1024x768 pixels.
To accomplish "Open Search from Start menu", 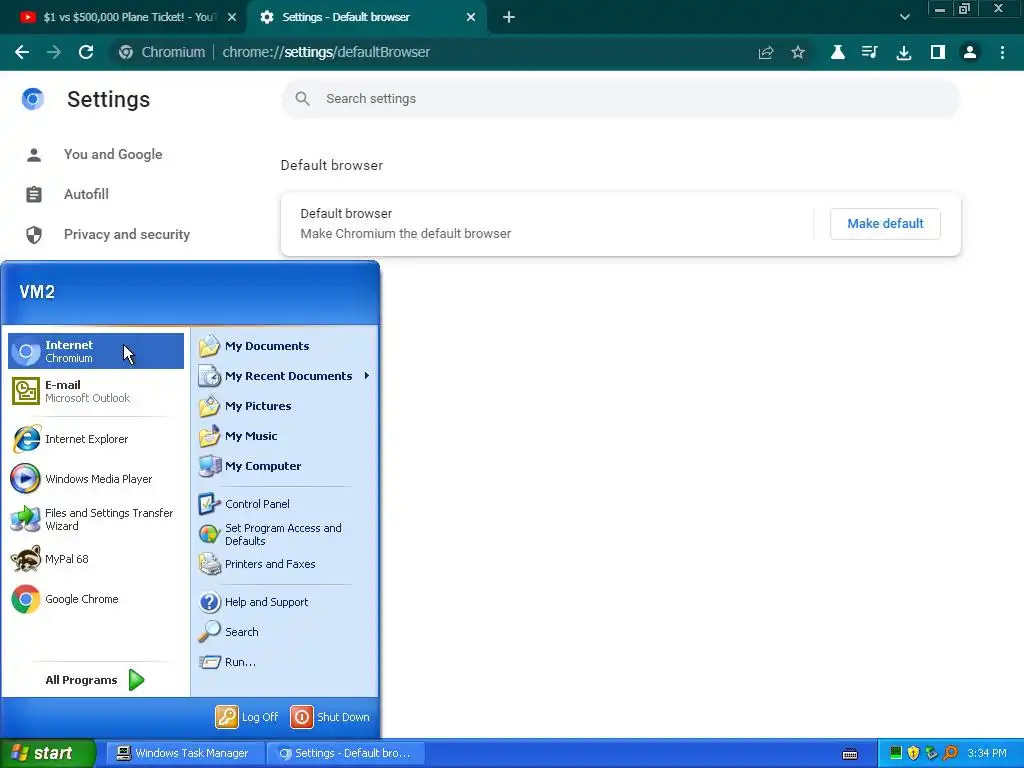I will point(284,632).
